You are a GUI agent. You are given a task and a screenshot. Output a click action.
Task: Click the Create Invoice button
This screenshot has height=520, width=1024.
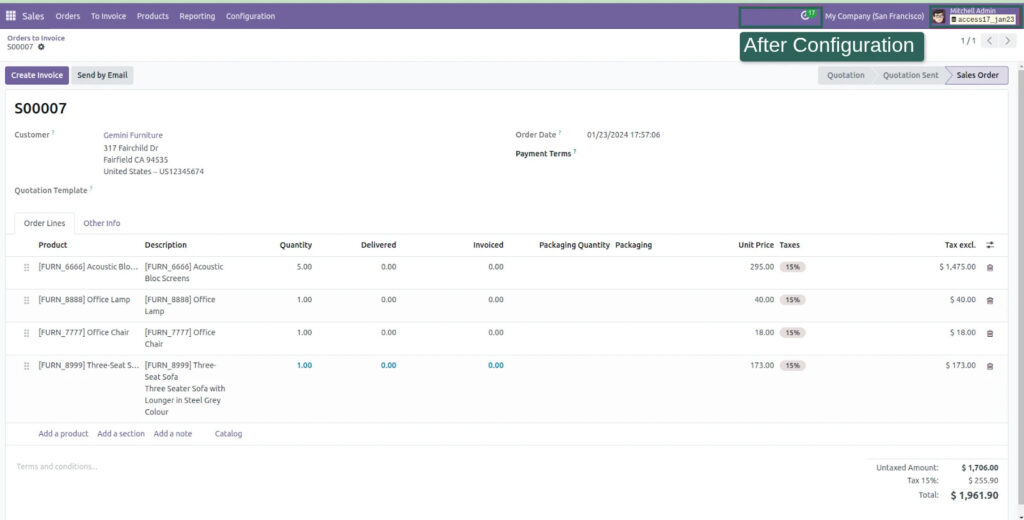(x=37, y=75)
